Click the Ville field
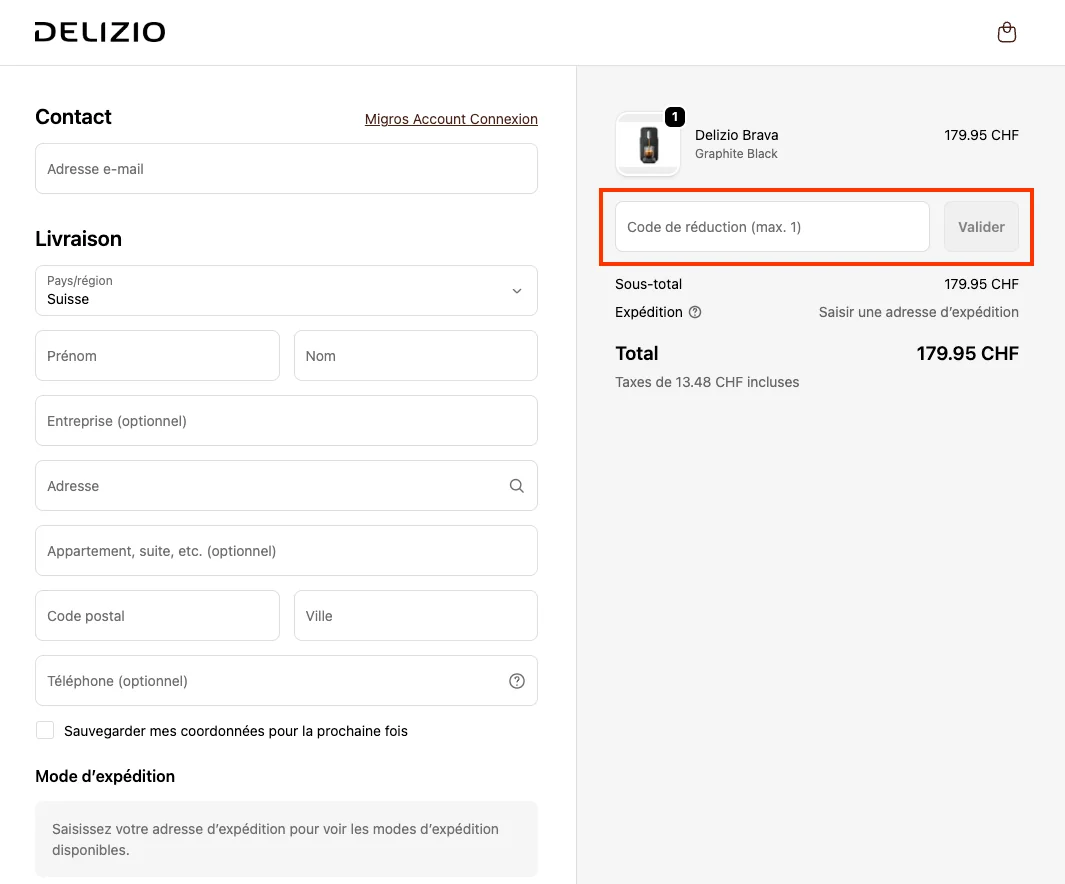The width and height of the screenshot is (1065, 884). (x=415, y=615)
